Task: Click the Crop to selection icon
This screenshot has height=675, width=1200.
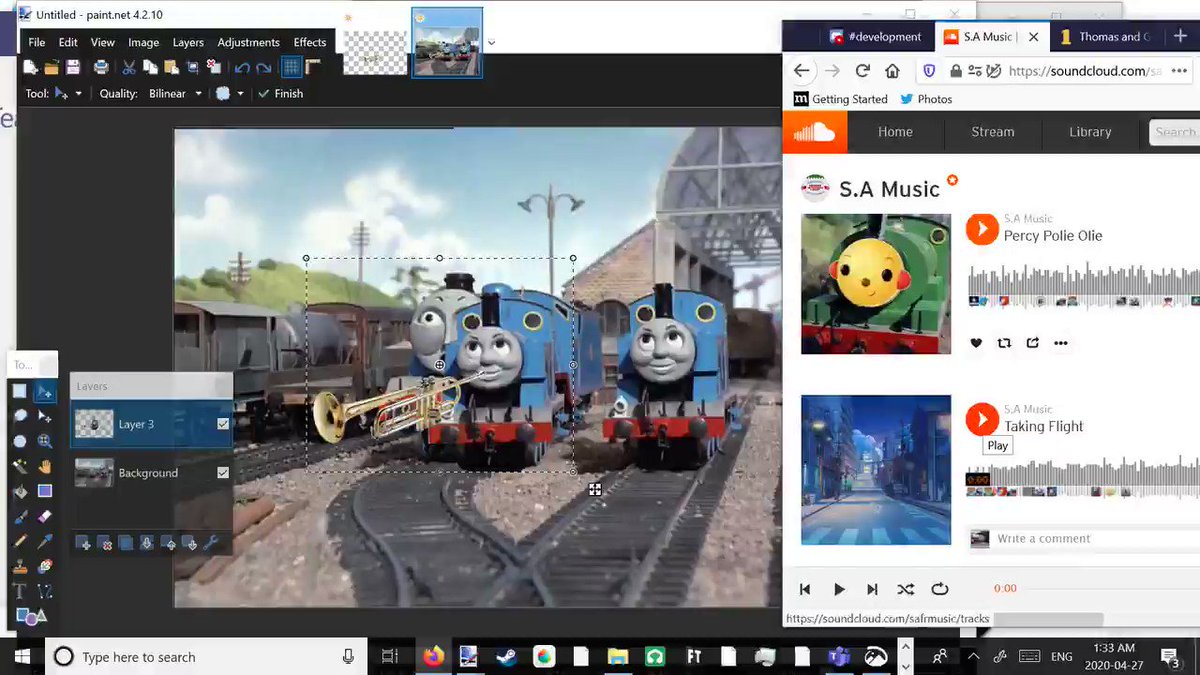Action: click(192, 68)
